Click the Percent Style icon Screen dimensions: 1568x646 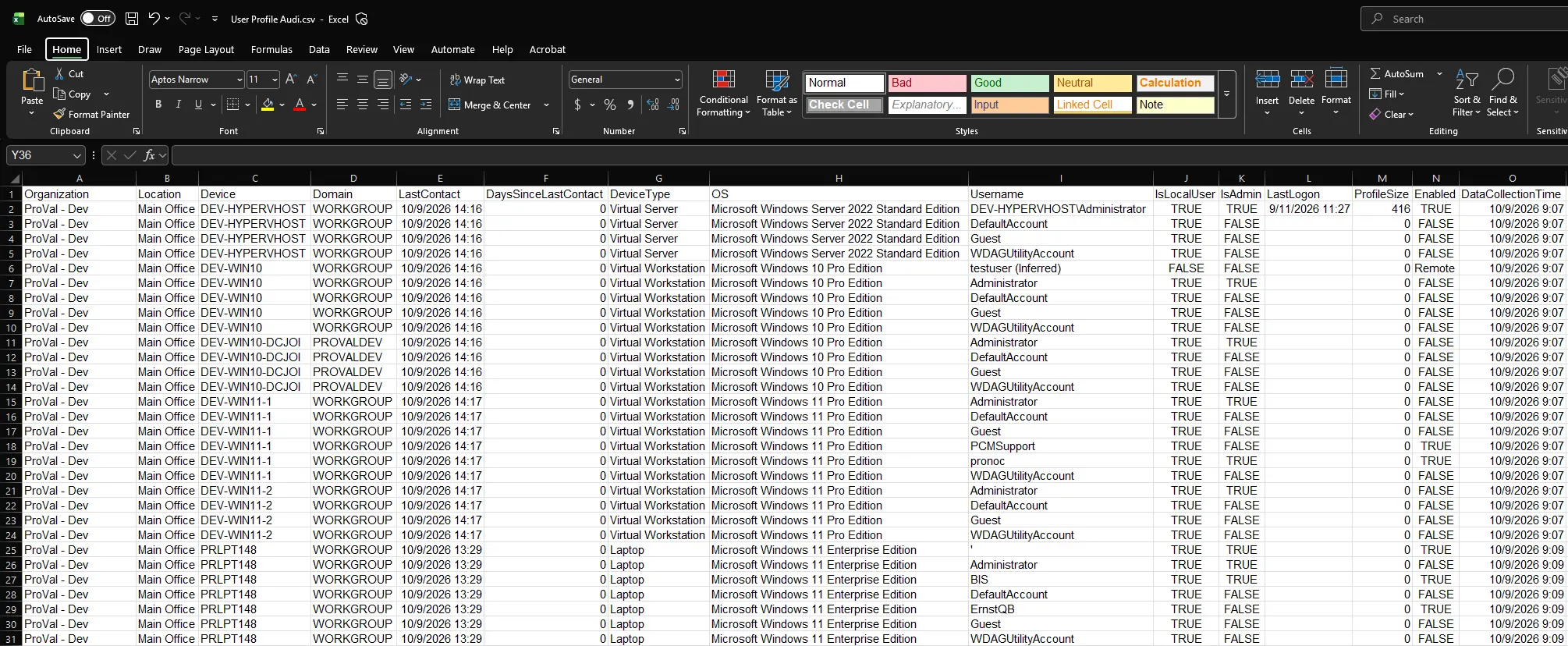610,105
